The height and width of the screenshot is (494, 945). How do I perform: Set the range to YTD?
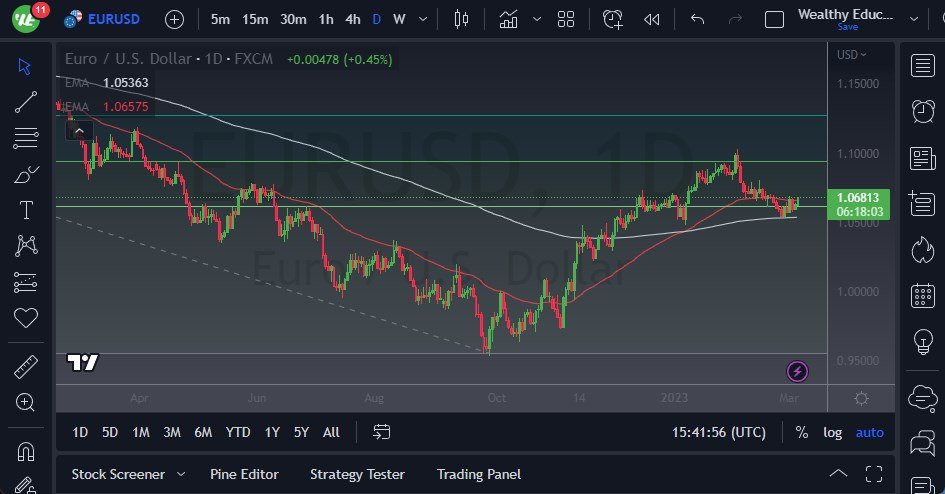tap(238, 432)
